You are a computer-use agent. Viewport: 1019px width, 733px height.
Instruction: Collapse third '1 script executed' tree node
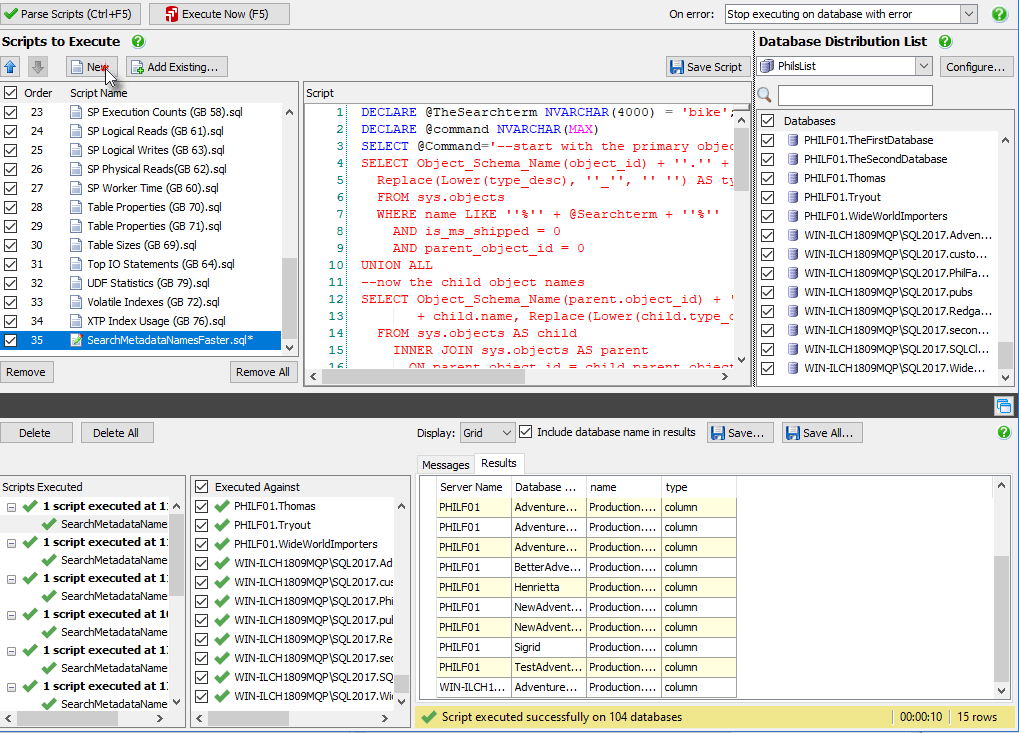12,579
